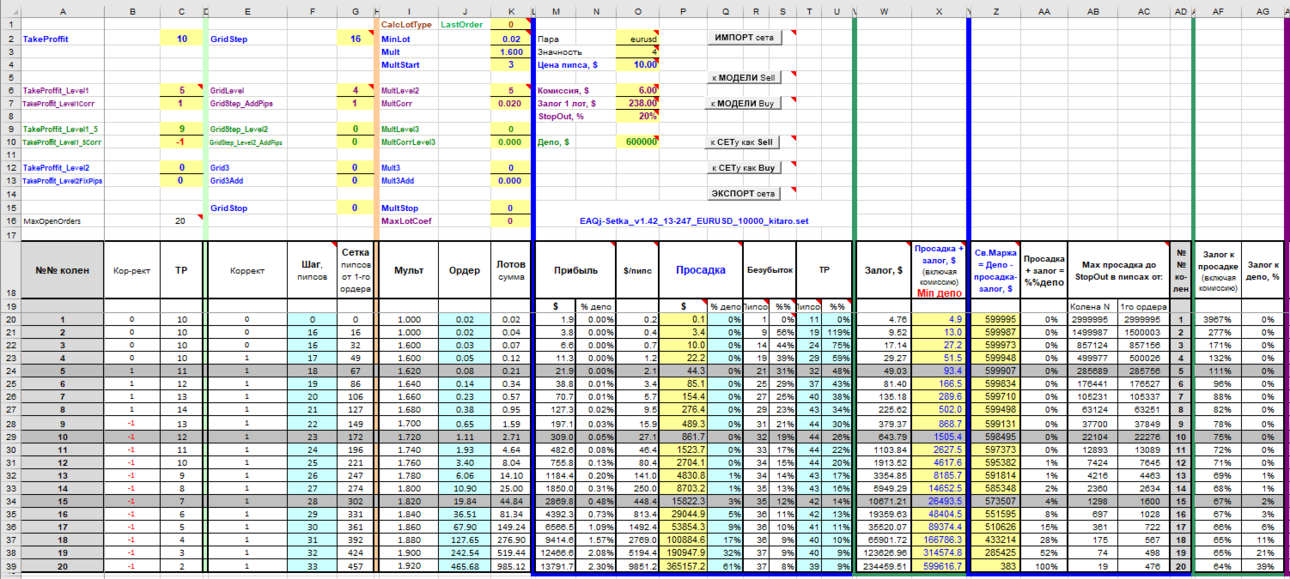Click the Max просадка до StopOut header
This screenshot has height=579, width=1290.
[1119, 270]
